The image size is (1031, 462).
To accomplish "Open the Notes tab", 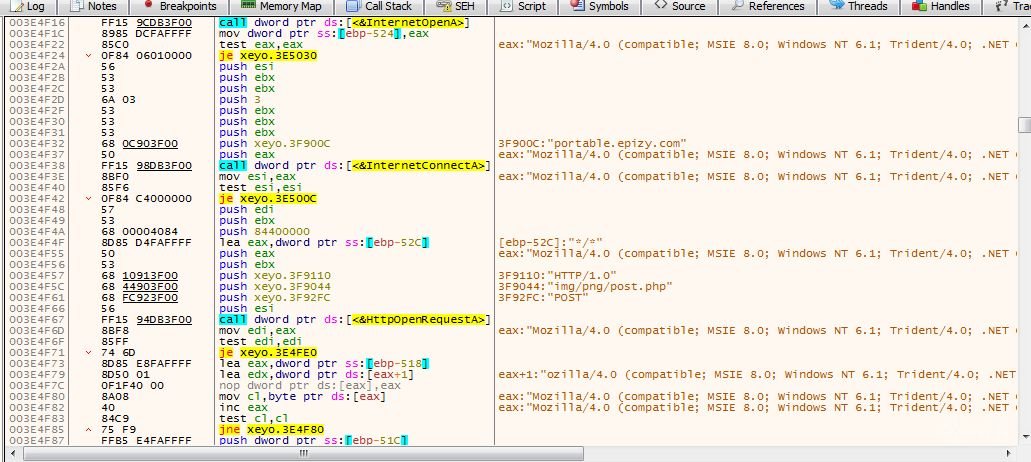I will (93, 7).
